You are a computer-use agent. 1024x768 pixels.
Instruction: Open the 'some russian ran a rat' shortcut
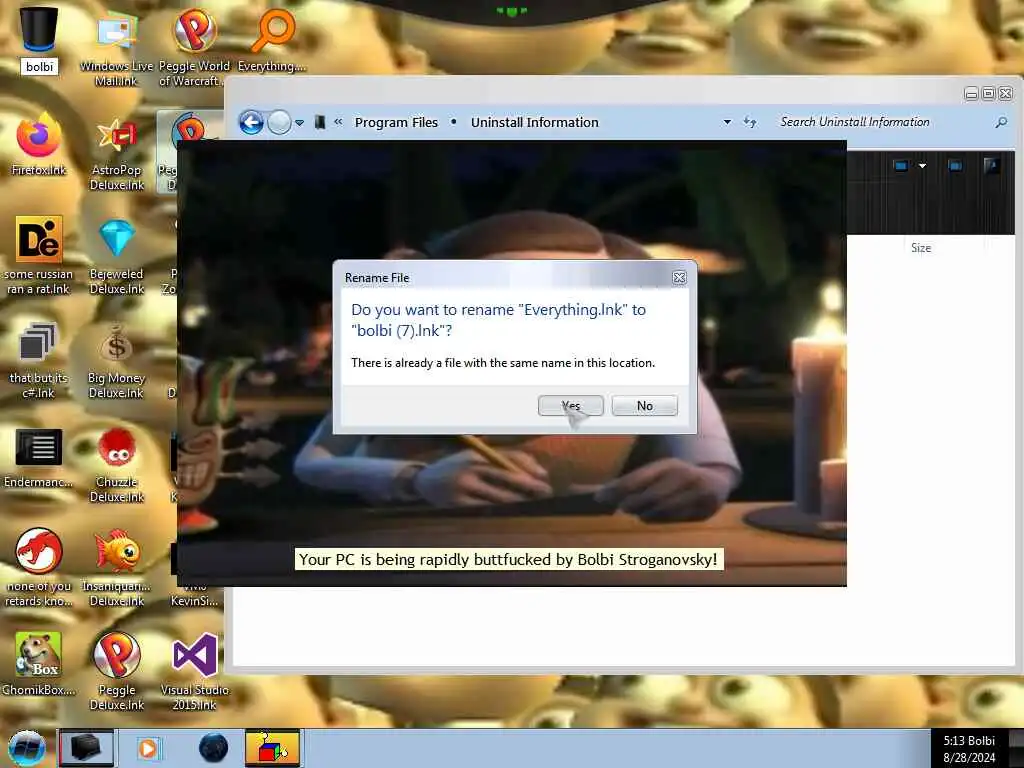39,255
